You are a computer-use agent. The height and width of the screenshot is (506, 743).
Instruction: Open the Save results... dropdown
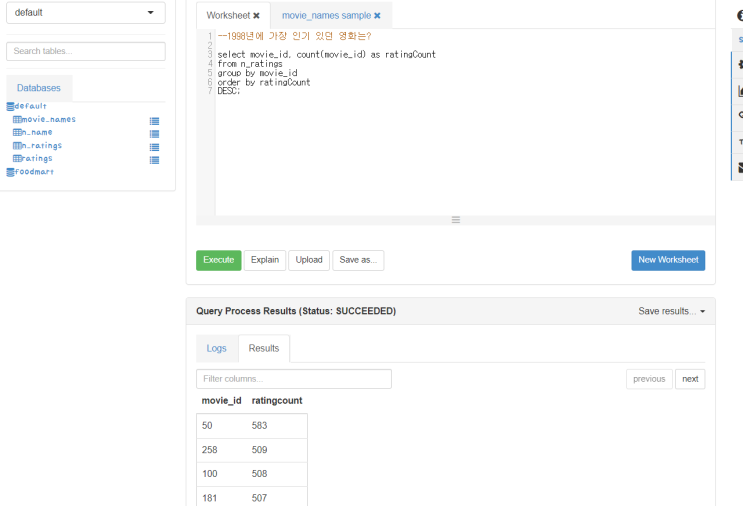click(671, 311)
